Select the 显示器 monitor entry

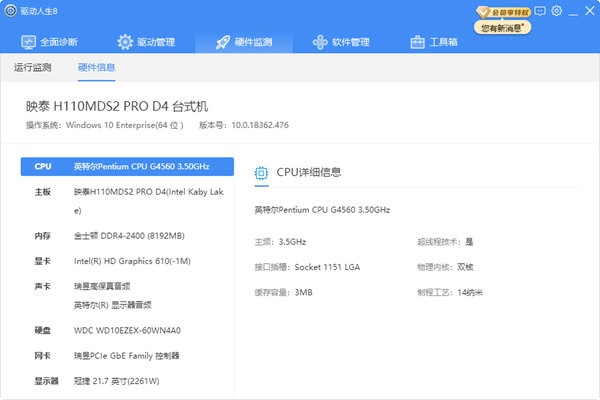point(127,380)
